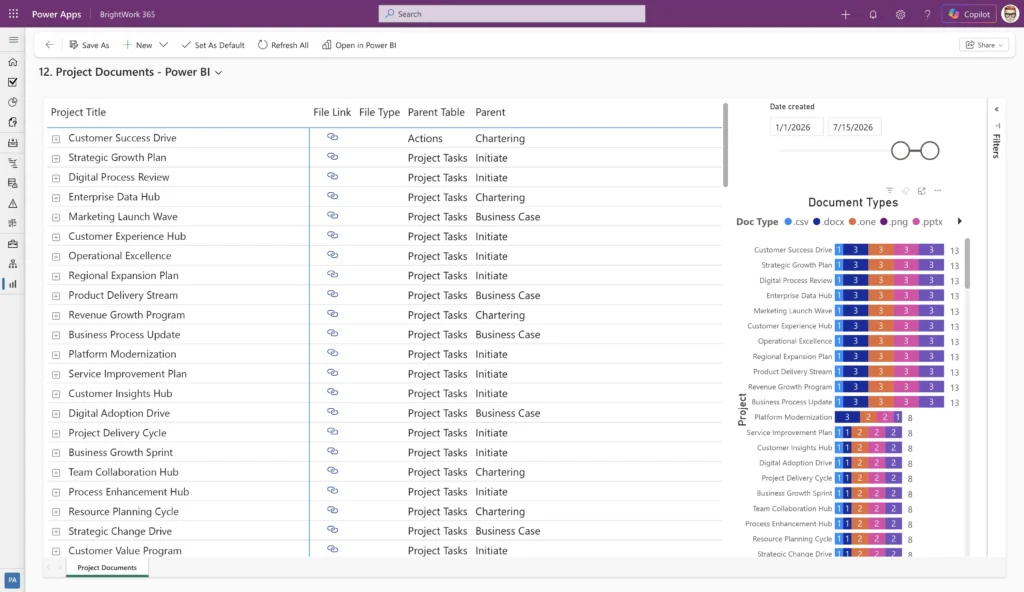The image size is (1024, 592).
Task: Click the .pptx legend color swatch
Action: pyautogui.click(x=916, y=222)
